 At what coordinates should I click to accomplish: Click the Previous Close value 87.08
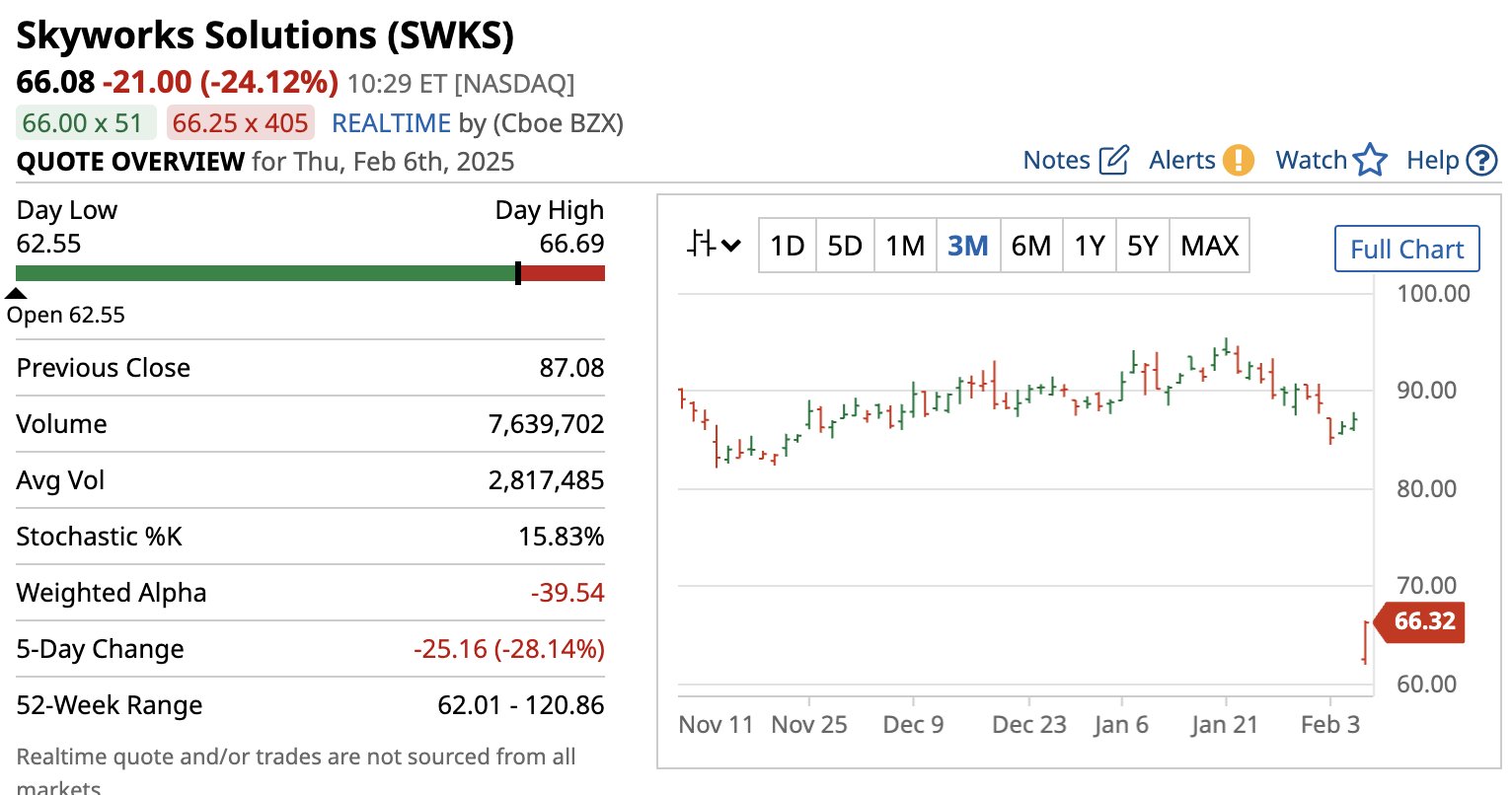(571, 368)
